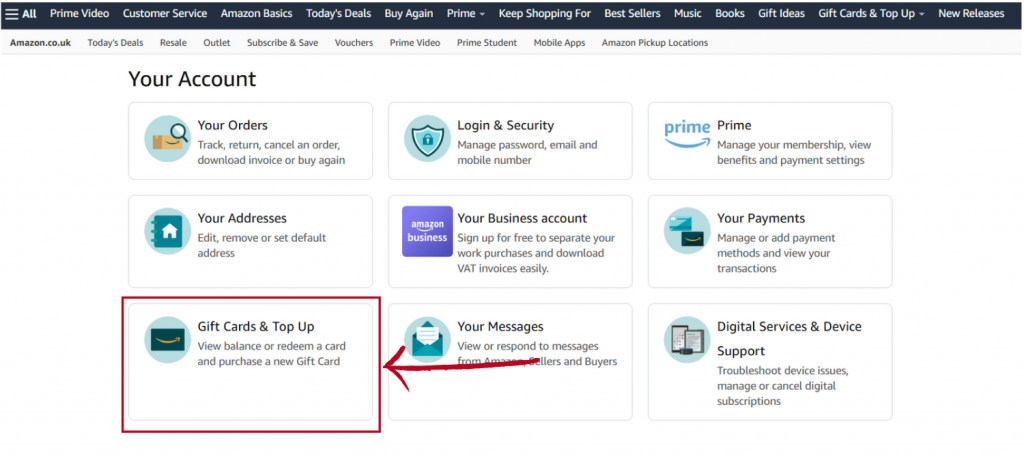Open Music in top navigation
Screen dimensions: 1024x457
pyautogui.click(x=688, y=13)
